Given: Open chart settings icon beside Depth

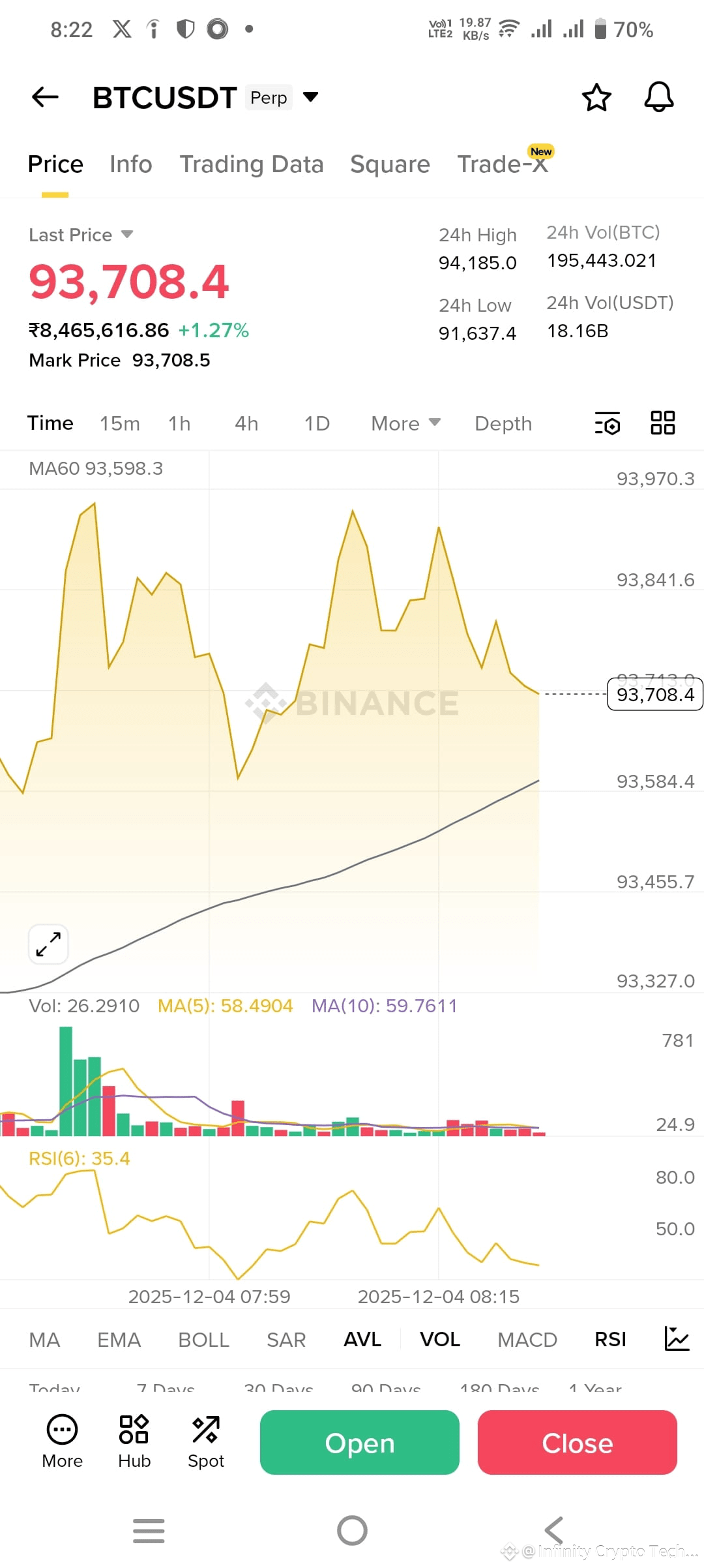Looking at the screenshot, I should pyautogui.click(x=608, y=423).
